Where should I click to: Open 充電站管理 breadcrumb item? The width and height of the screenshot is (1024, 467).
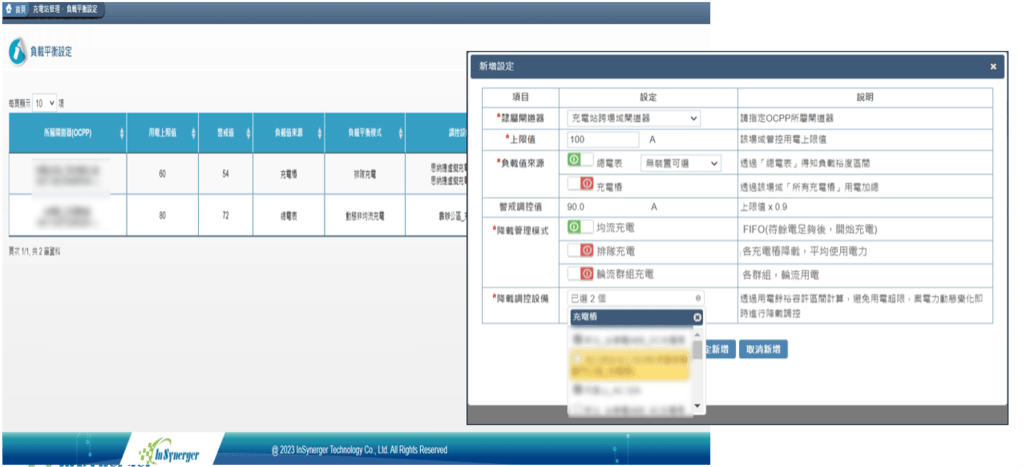44,10
